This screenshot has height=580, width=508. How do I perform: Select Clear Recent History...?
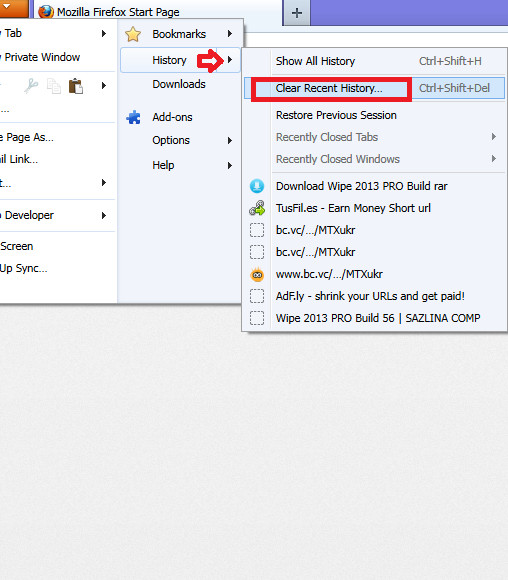[374, 88]
